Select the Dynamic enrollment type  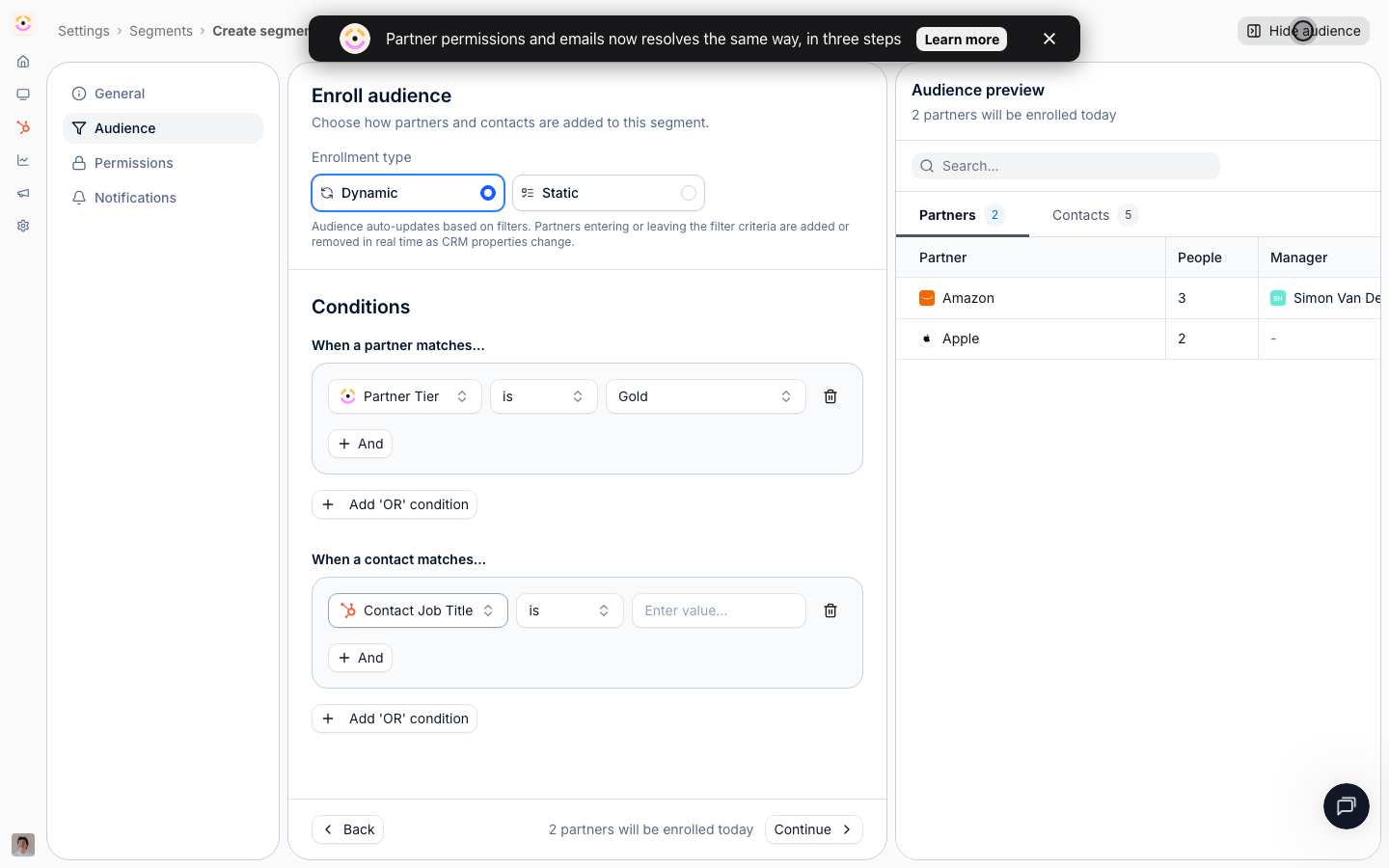[408, 193]
